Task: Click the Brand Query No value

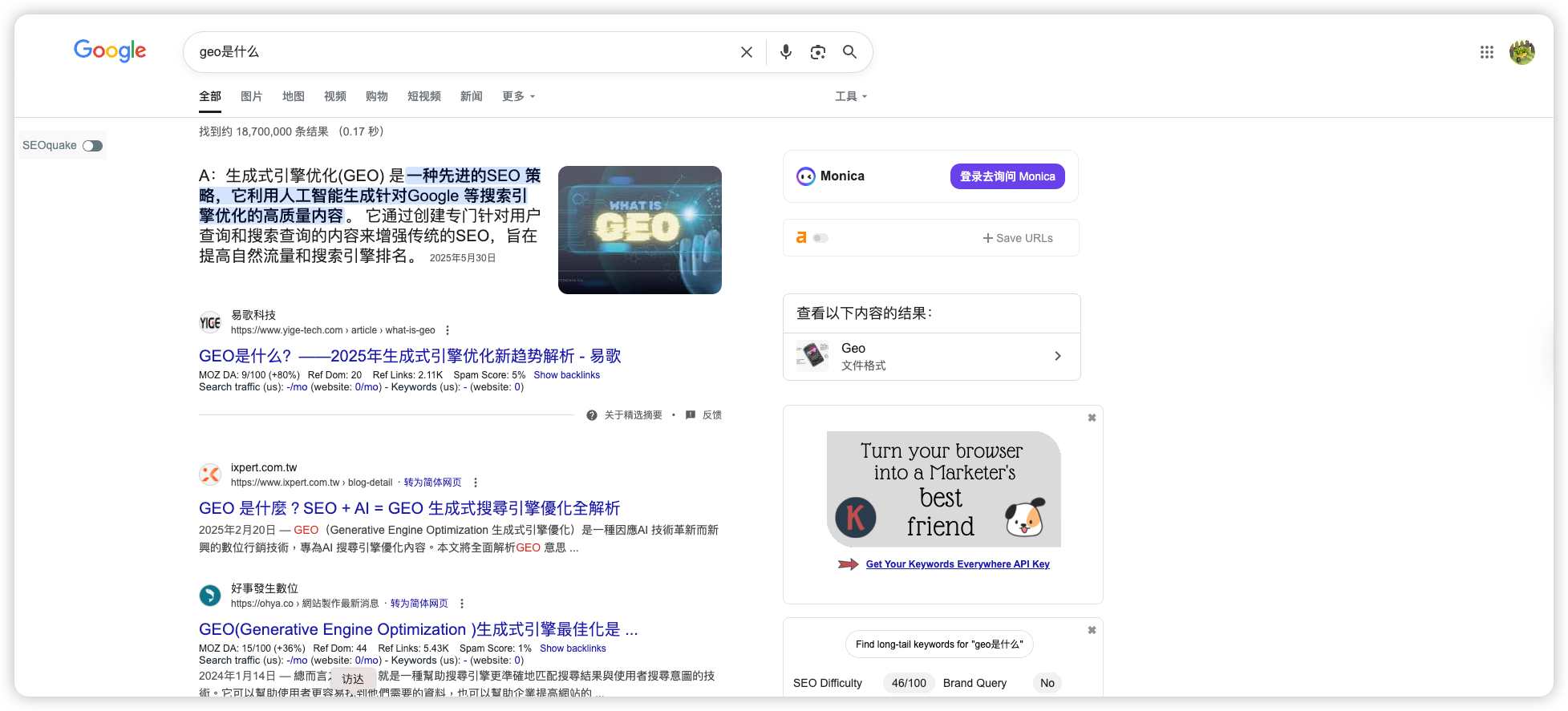Action: tap(1047, 683)
